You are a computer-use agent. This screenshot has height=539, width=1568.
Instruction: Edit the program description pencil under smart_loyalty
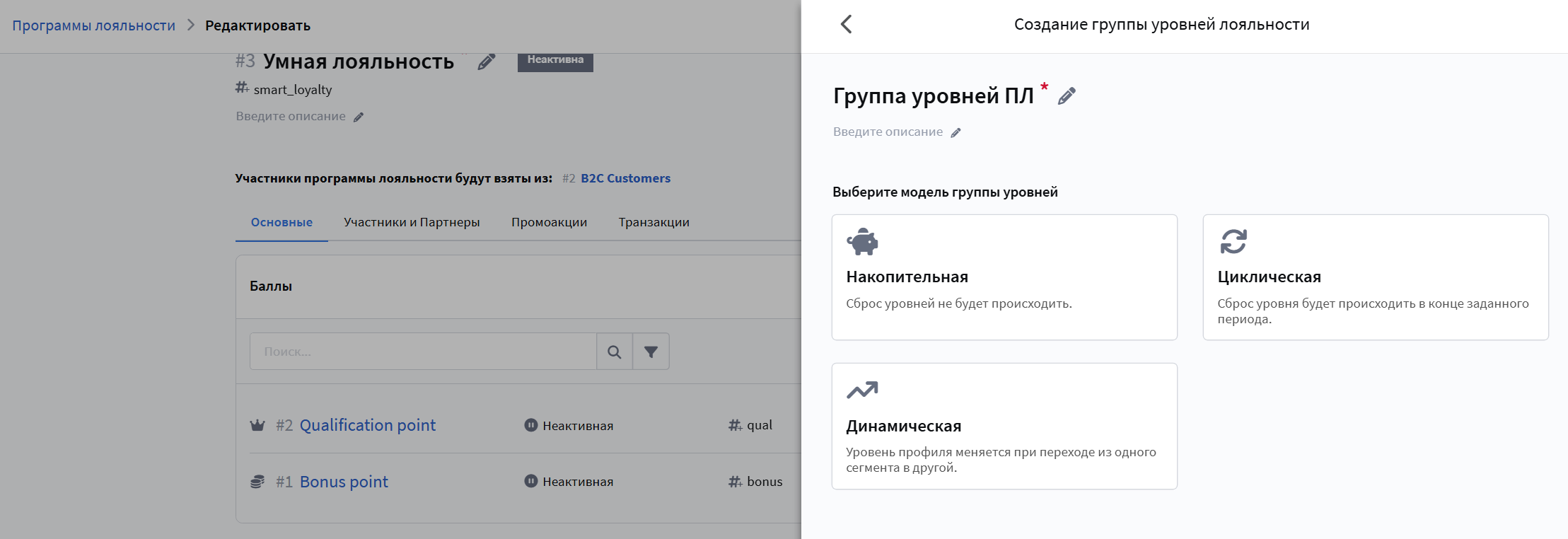359,117
